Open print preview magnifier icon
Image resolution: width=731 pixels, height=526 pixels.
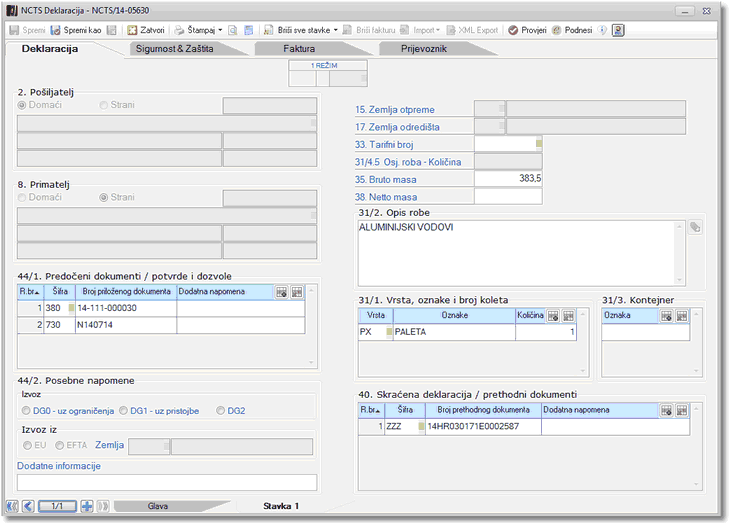tap(233, 30)
